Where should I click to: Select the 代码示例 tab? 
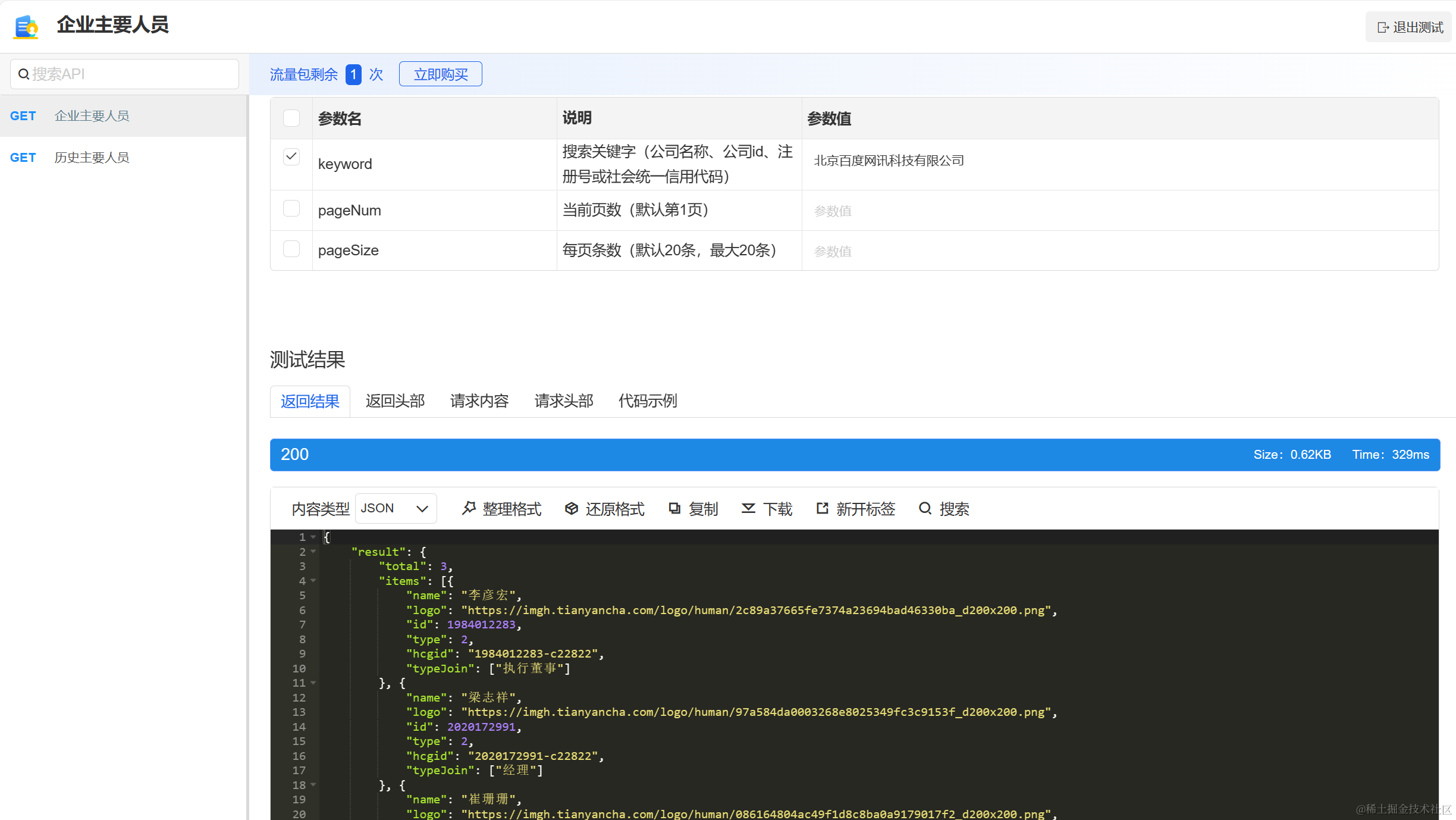[648, 400]
